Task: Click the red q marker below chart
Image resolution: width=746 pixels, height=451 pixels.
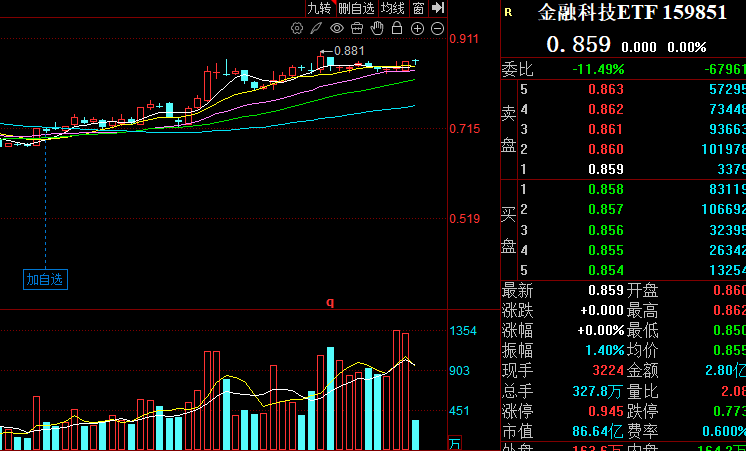Action: tap(329, 301)
